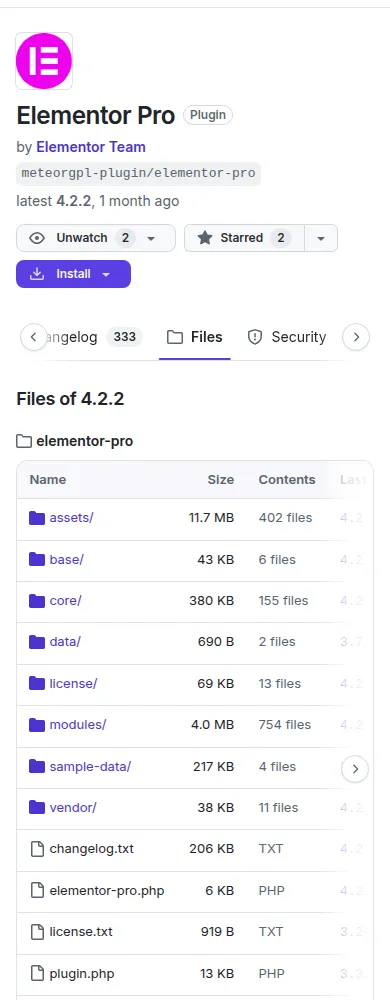The height and width of the screenshot is (1000, 390).
Task: Switch to the Security tab
Action: coord(287,337)
